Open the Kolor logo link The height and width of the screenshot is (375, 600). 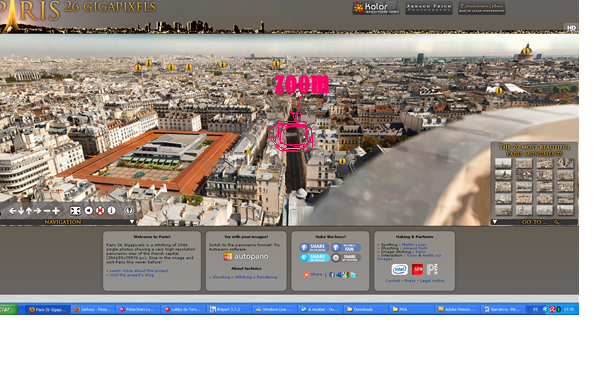pyautogui.click(x=376, y=8)
